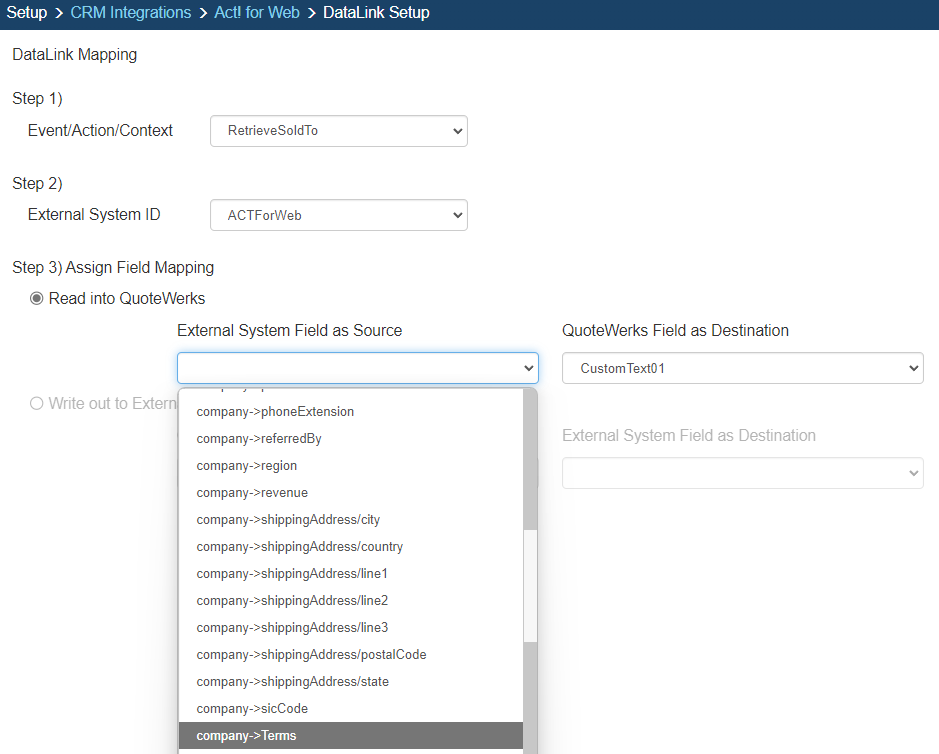The image size is (939, 754).
Task: Choose company->referredBy from the list
Action: (259, 439)
